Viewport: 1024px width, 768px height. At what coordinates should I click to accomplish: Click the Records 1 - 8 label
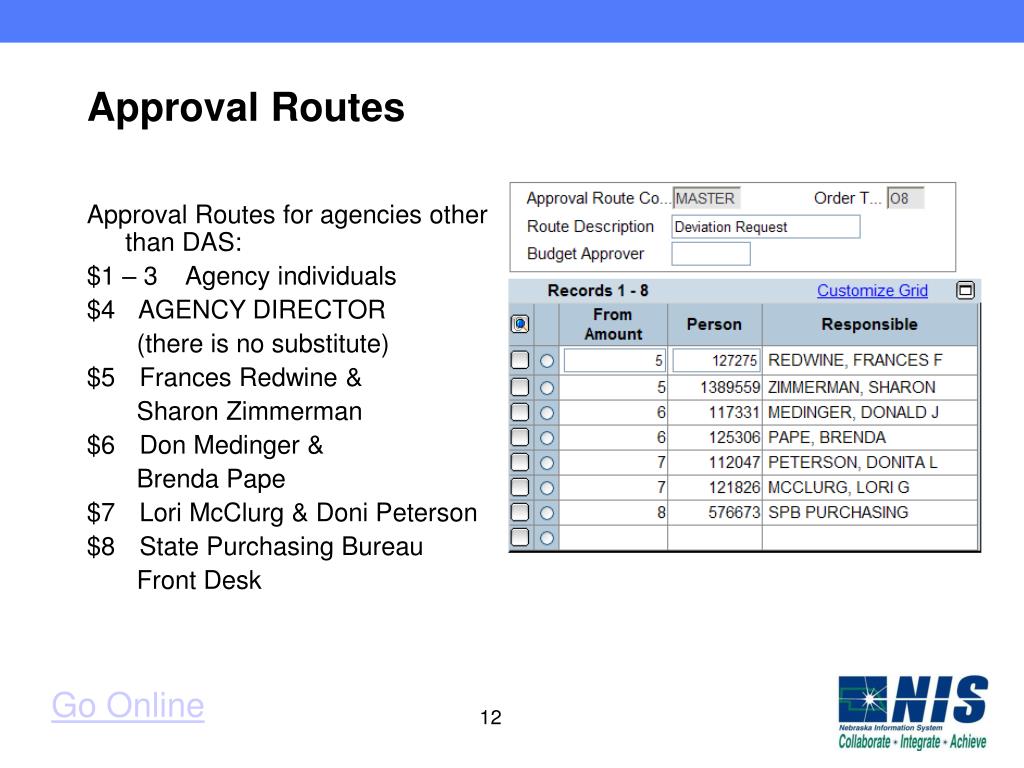598,291
